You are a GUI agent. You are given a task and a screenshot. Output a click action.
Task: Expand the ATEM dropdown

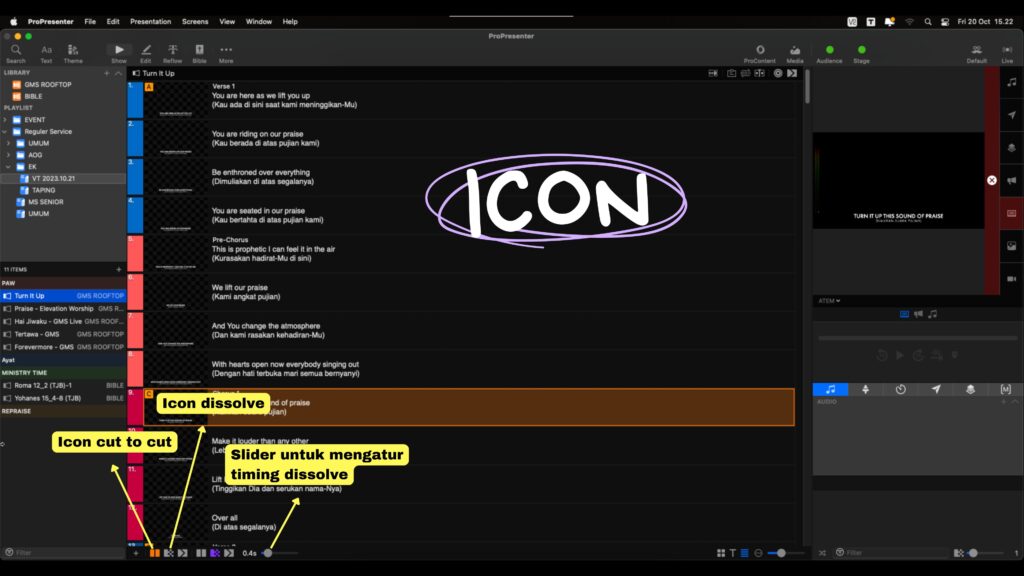point(829,301)
